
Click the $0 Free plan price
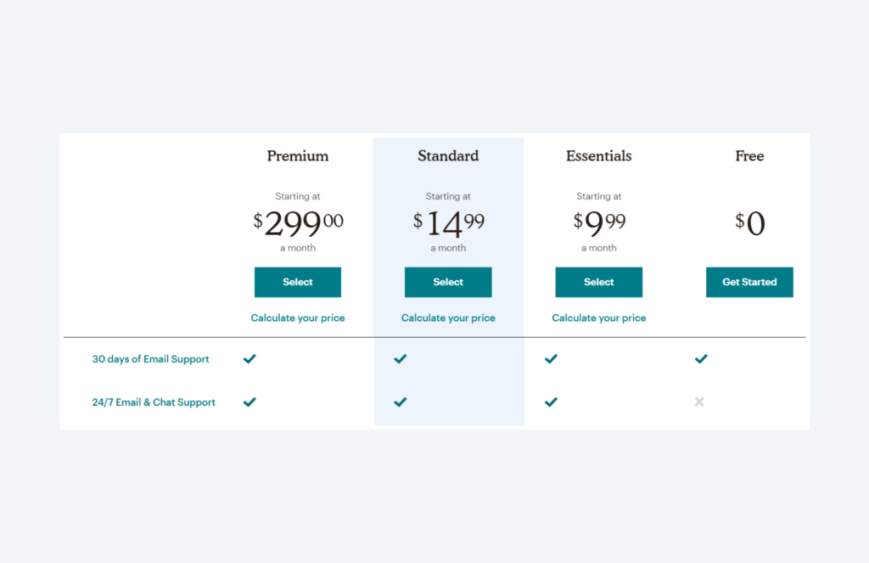(x=749, y=223)
